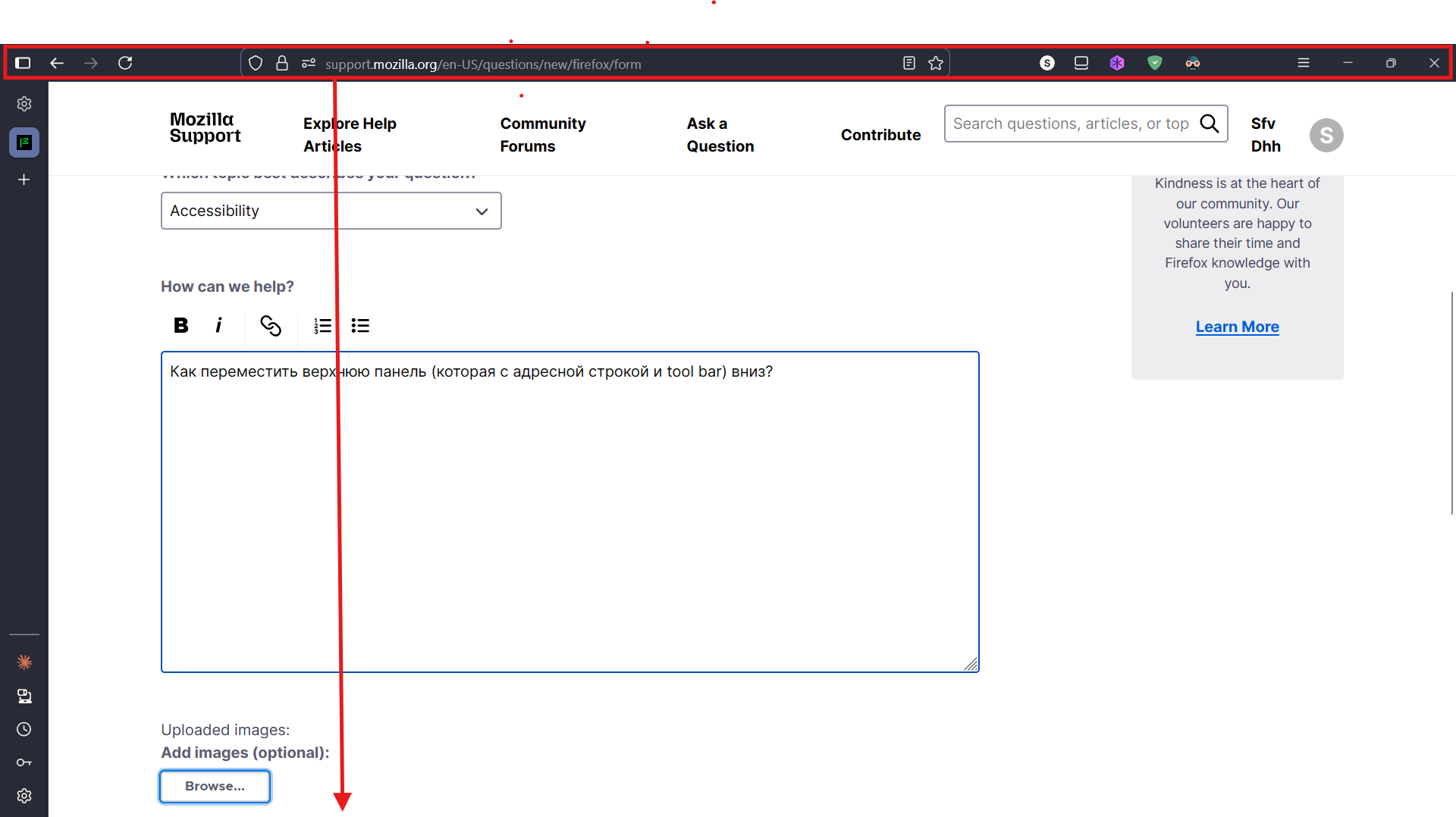Click the textarea resize grip in the corner
This screenshot has width=1456, height=817.
971,664
